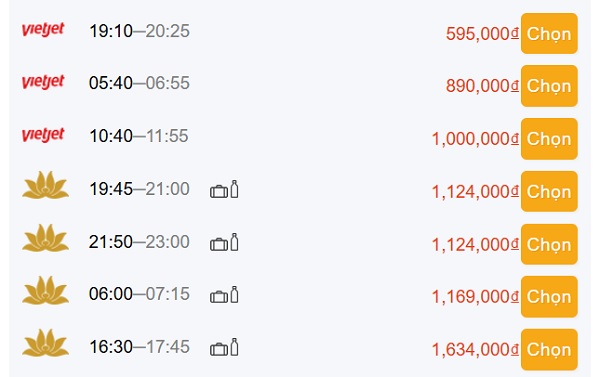This screenshot has width=600, height=377.
Task: Click the 06:00–07:15 flight time
Action: point(139,294)
